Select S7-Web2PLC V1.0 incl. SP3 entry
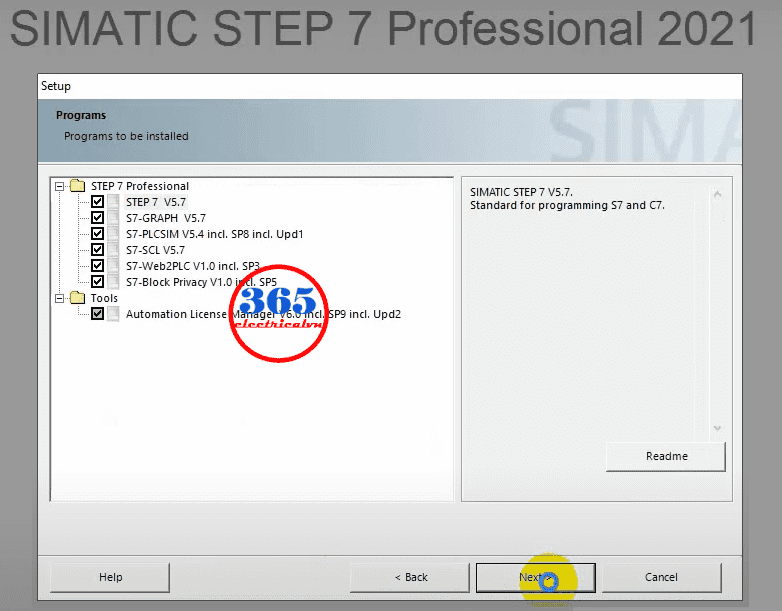Screen dimensions: 782x611 pyautogui.click(x=193, y=266)
